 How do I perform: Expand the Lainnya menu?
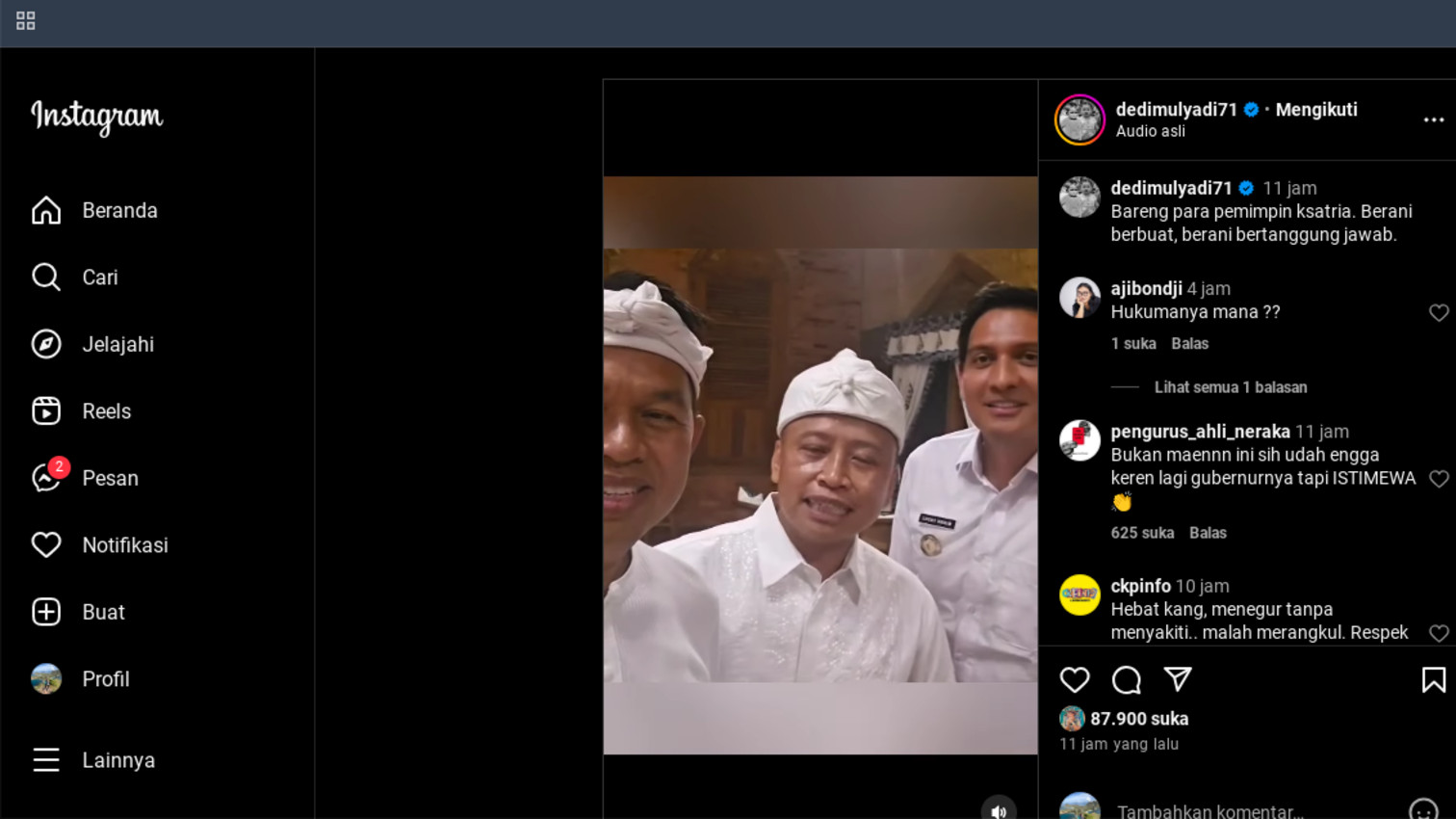pos(93,760)
